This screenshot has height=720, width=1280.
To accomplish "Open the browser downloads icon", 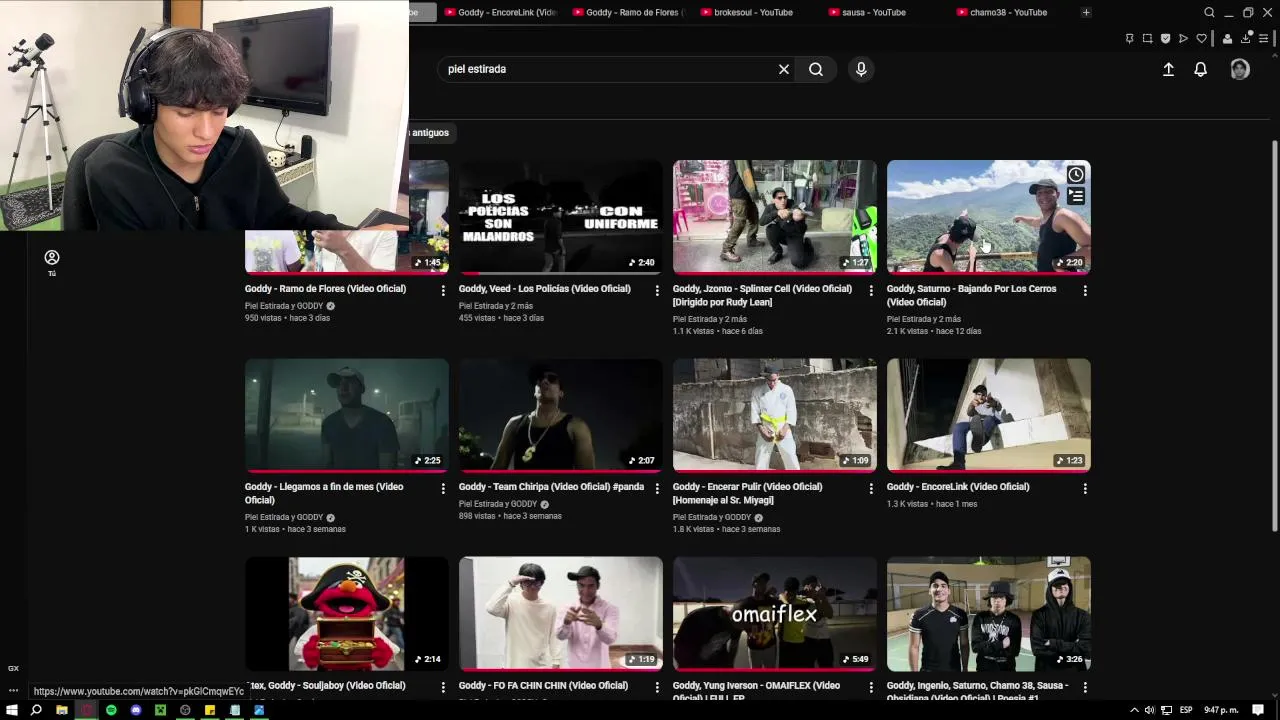I will 1245,38.
